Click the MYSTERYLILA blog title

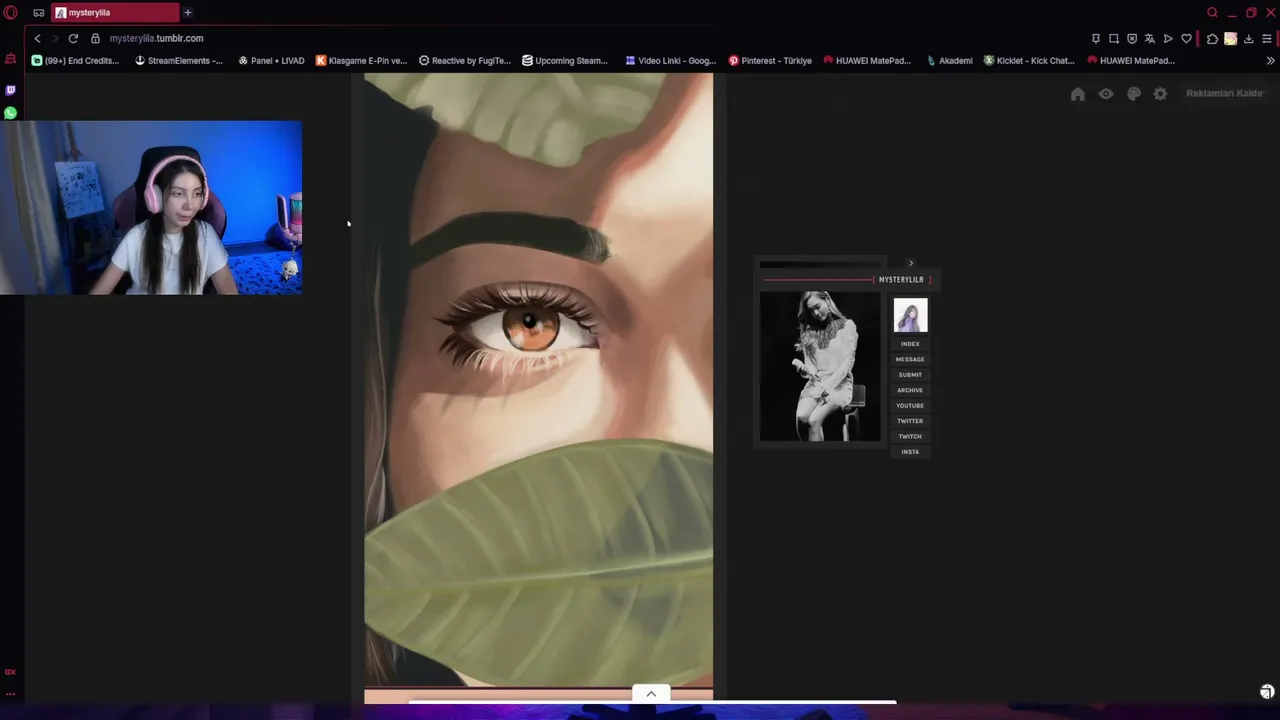[901, 280]
